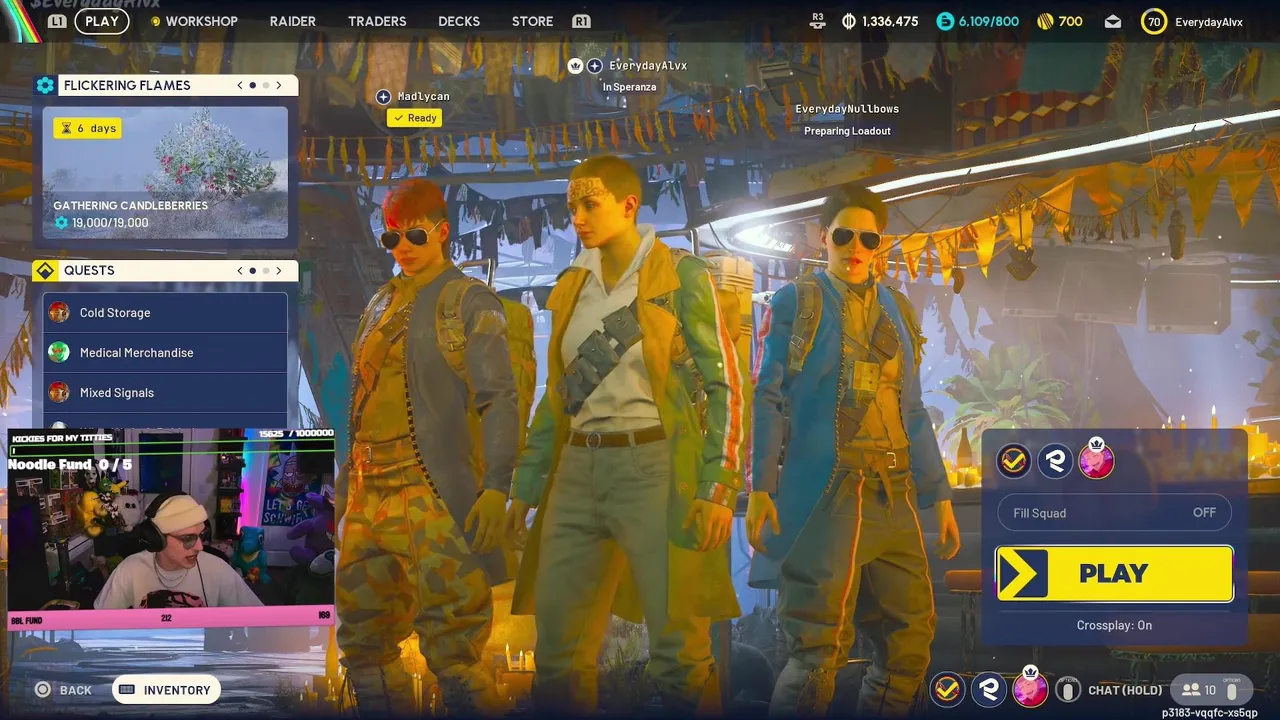This screenshot has height=720, width=1280.
Task: Click the R3 stick prompt icon
Action: [818, 19]
